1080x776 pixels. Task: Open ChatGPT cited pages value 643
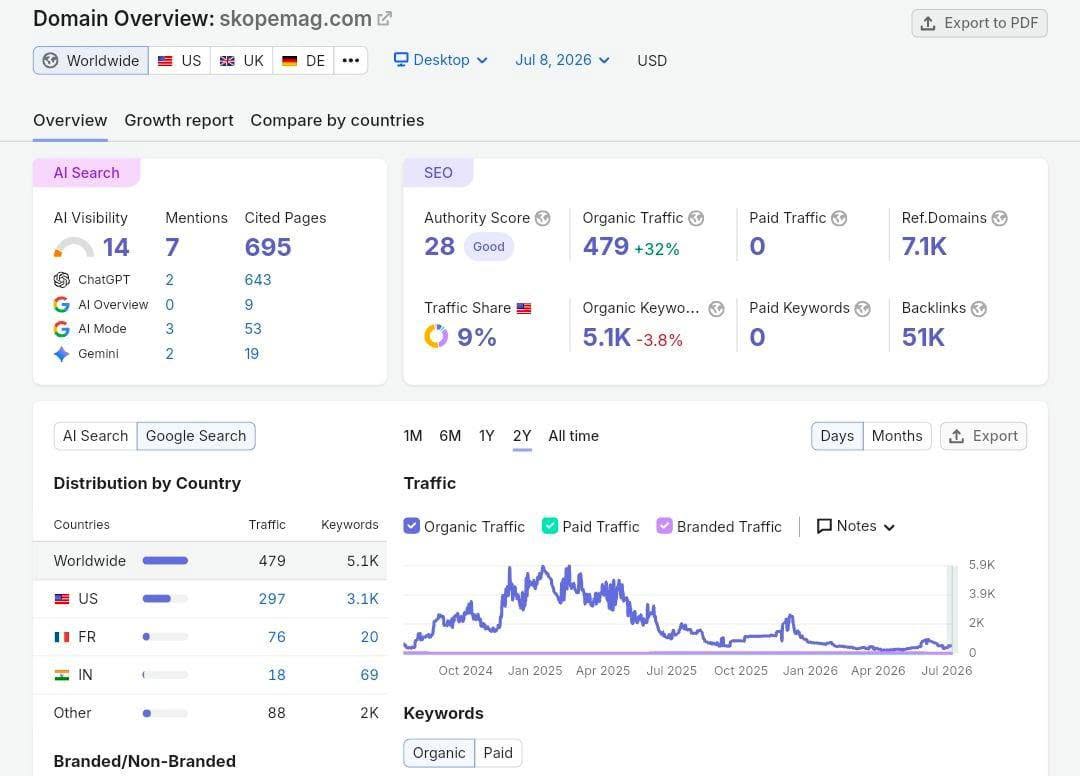pos(258,280)
